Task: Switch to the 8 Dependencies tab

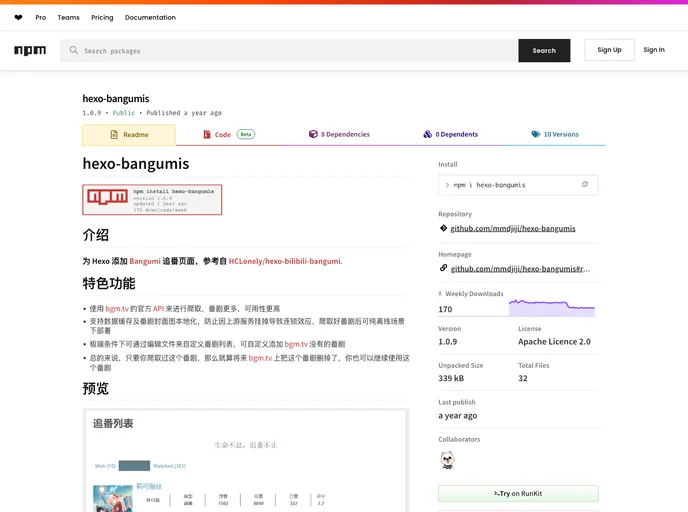Action: click(x=339, y=134)
